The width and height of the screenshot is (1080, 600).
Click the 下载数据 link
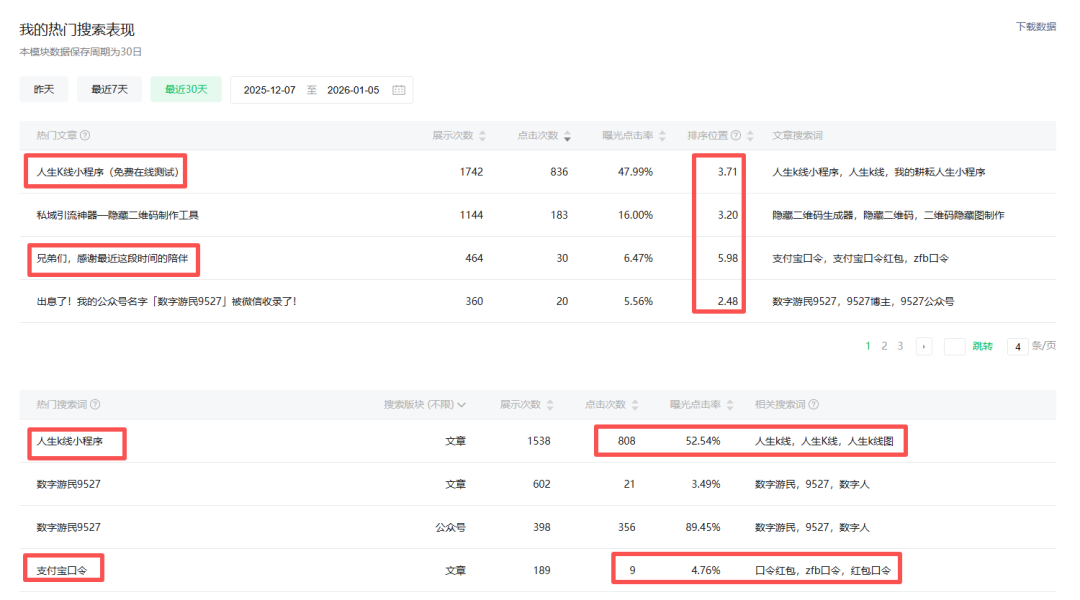pyautogui.click(x=1035, y=27)
